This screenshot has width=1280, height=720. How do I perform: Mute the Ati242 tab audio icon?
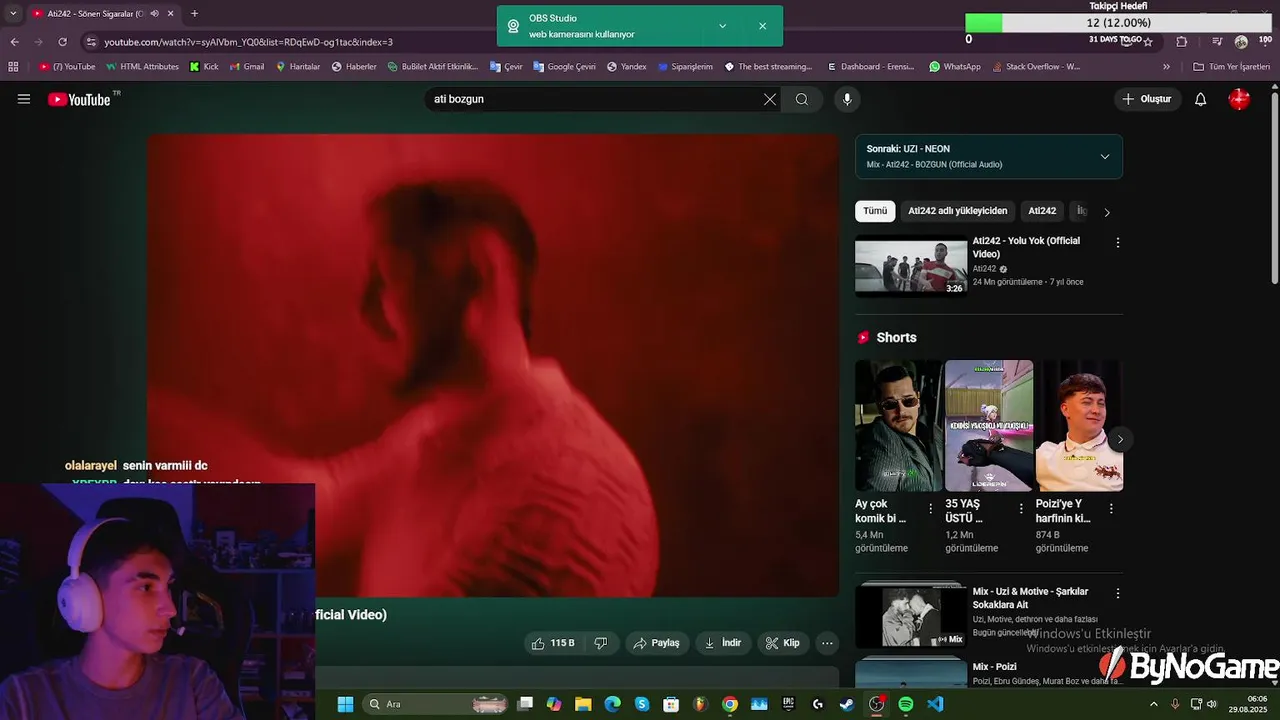(154, 13)
